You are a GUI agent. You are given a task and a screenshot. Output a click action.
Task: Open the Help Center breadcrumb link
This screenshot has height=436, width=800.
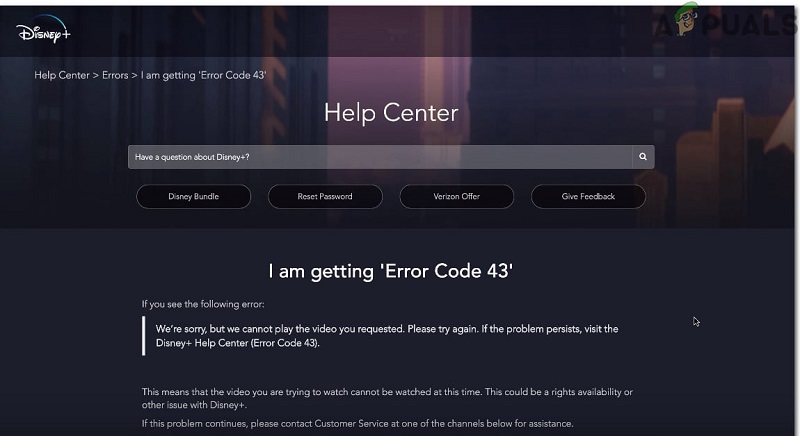tap(62, 75)
